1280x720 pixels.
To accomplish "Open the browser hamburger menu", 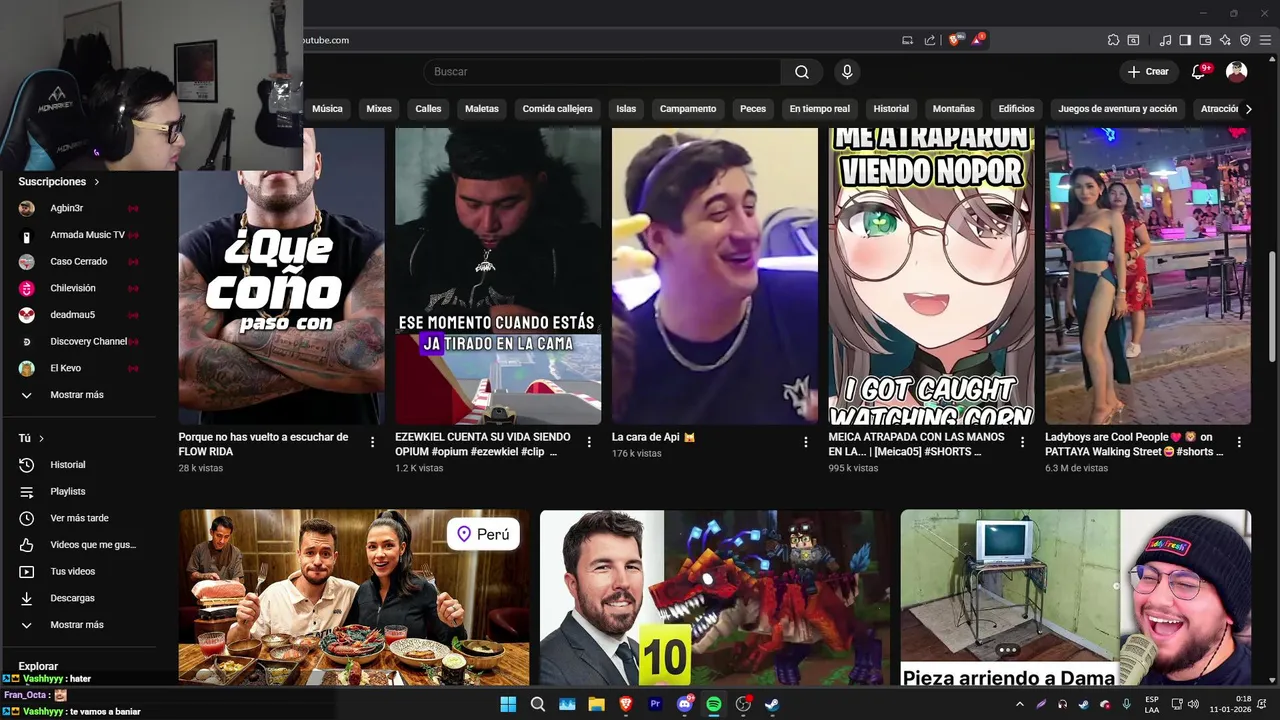I will point(1265,40).
